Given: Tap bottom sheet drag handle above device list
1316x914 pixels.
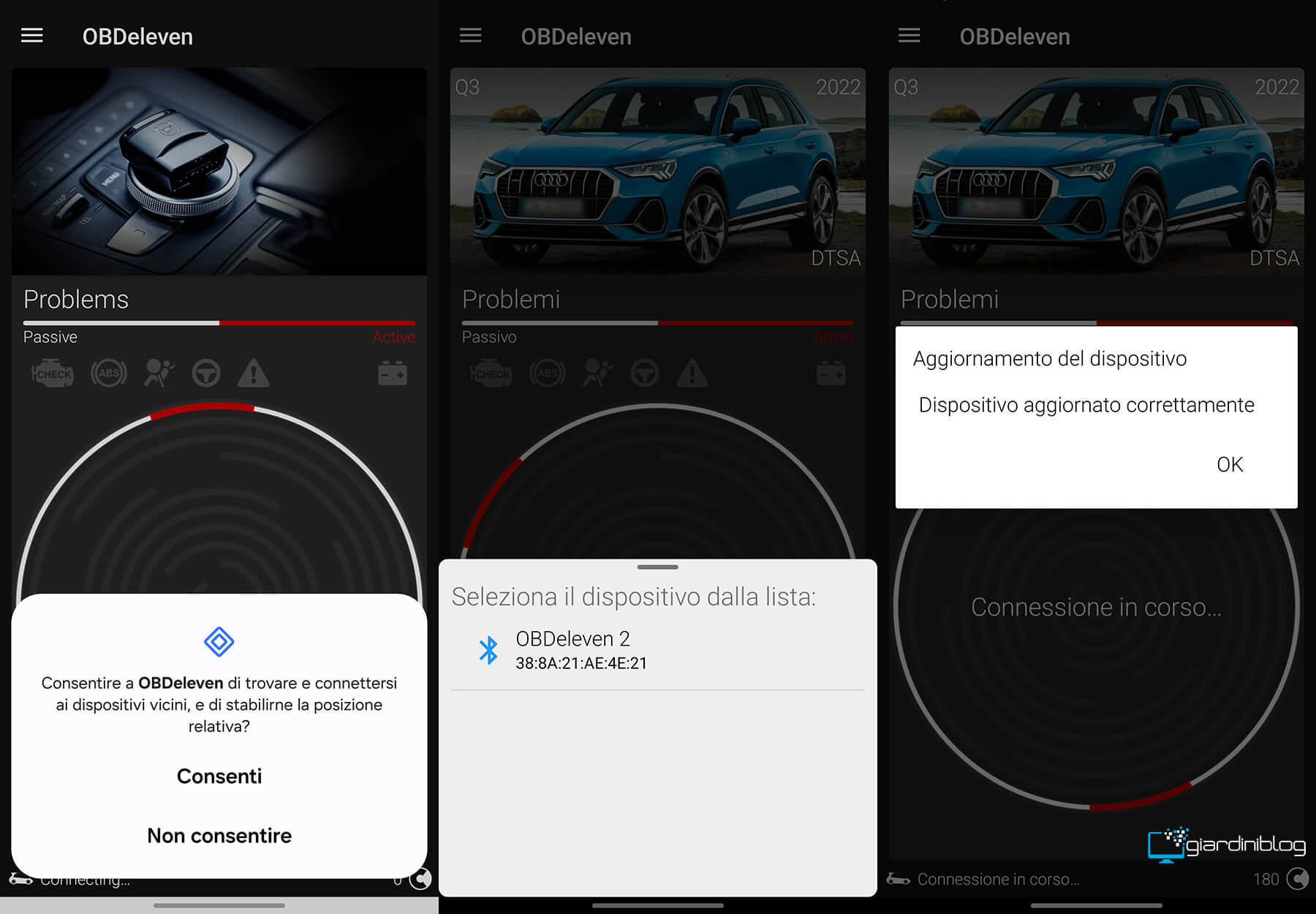Looking at the screenshot, I should coord(658,567).
